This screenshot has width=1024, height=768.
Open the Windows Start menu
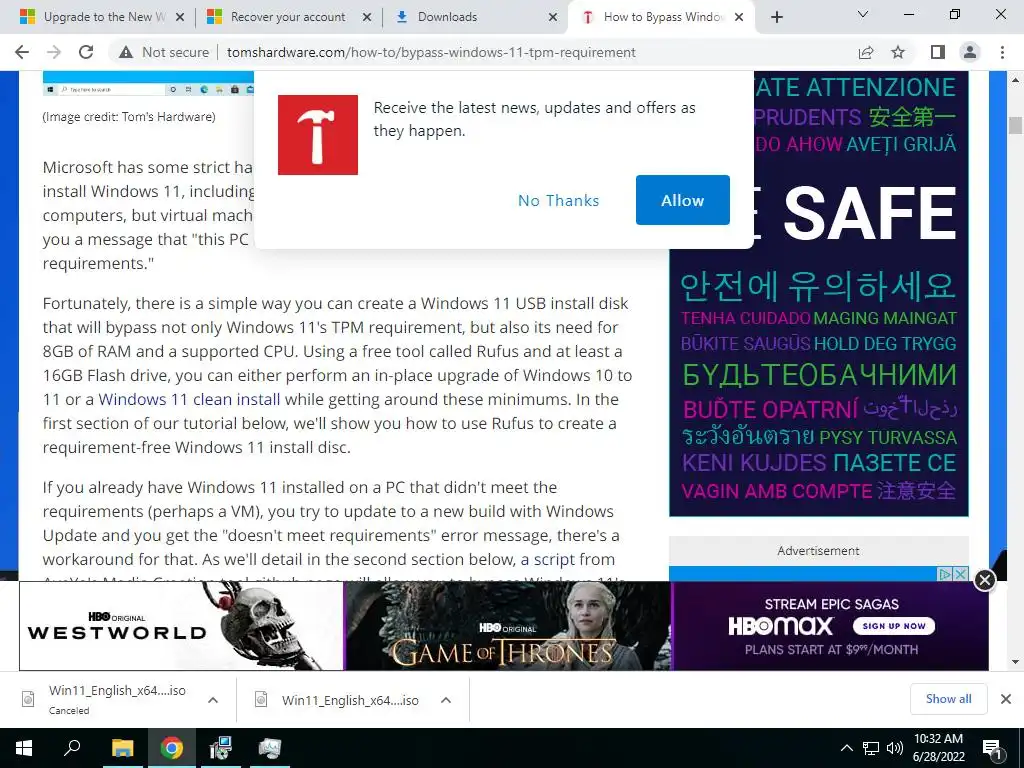[24, 748]
